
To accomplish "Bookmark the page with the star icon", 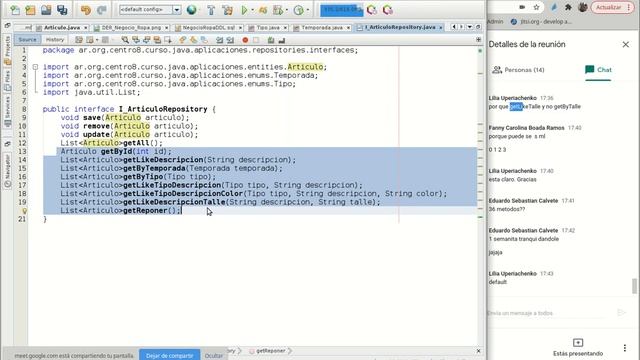I will [536, 7].
